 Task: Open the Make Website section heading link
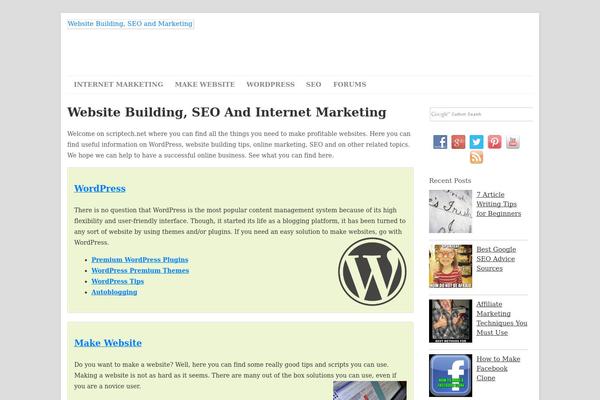pyautogui.click(x=108, y=343)
